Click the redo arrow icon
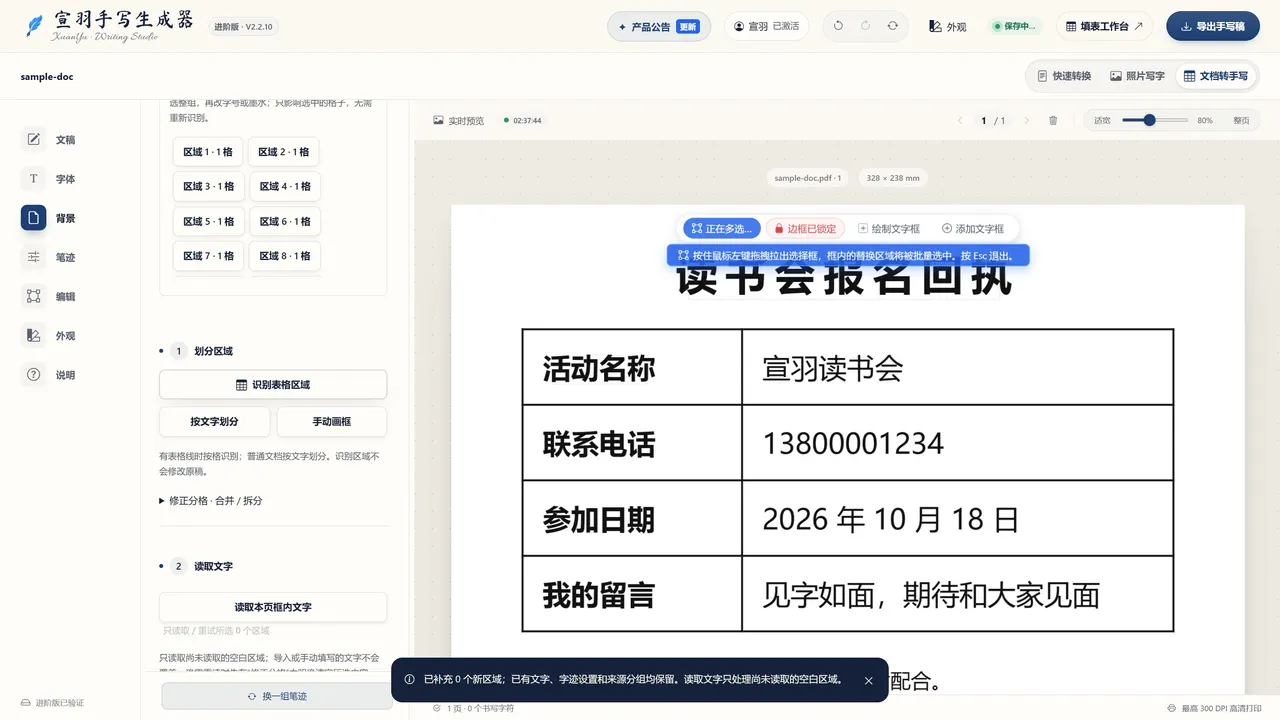Image resolution: width=1280 pixels, height=720 pixels. 865,26
